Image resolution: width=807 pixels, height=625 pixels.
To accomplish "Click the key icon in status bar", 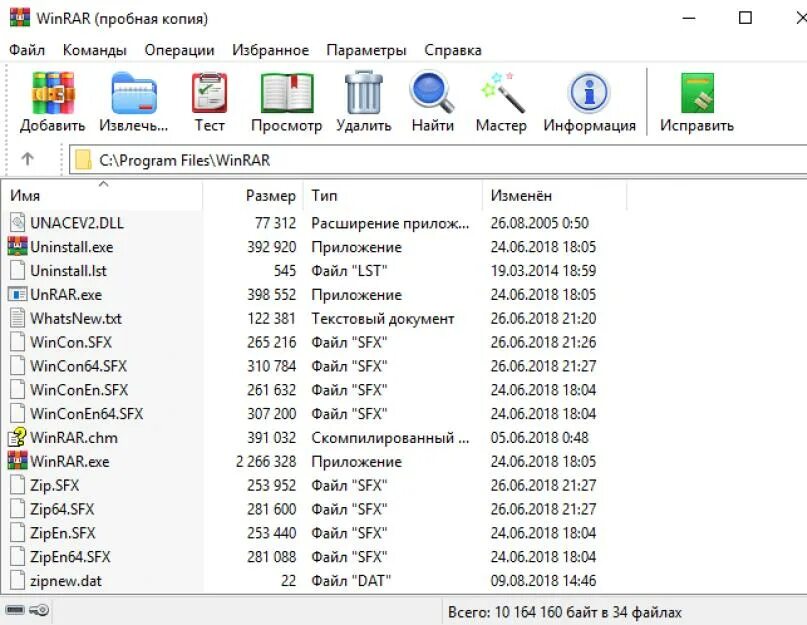I will click(x=39, y=610).
